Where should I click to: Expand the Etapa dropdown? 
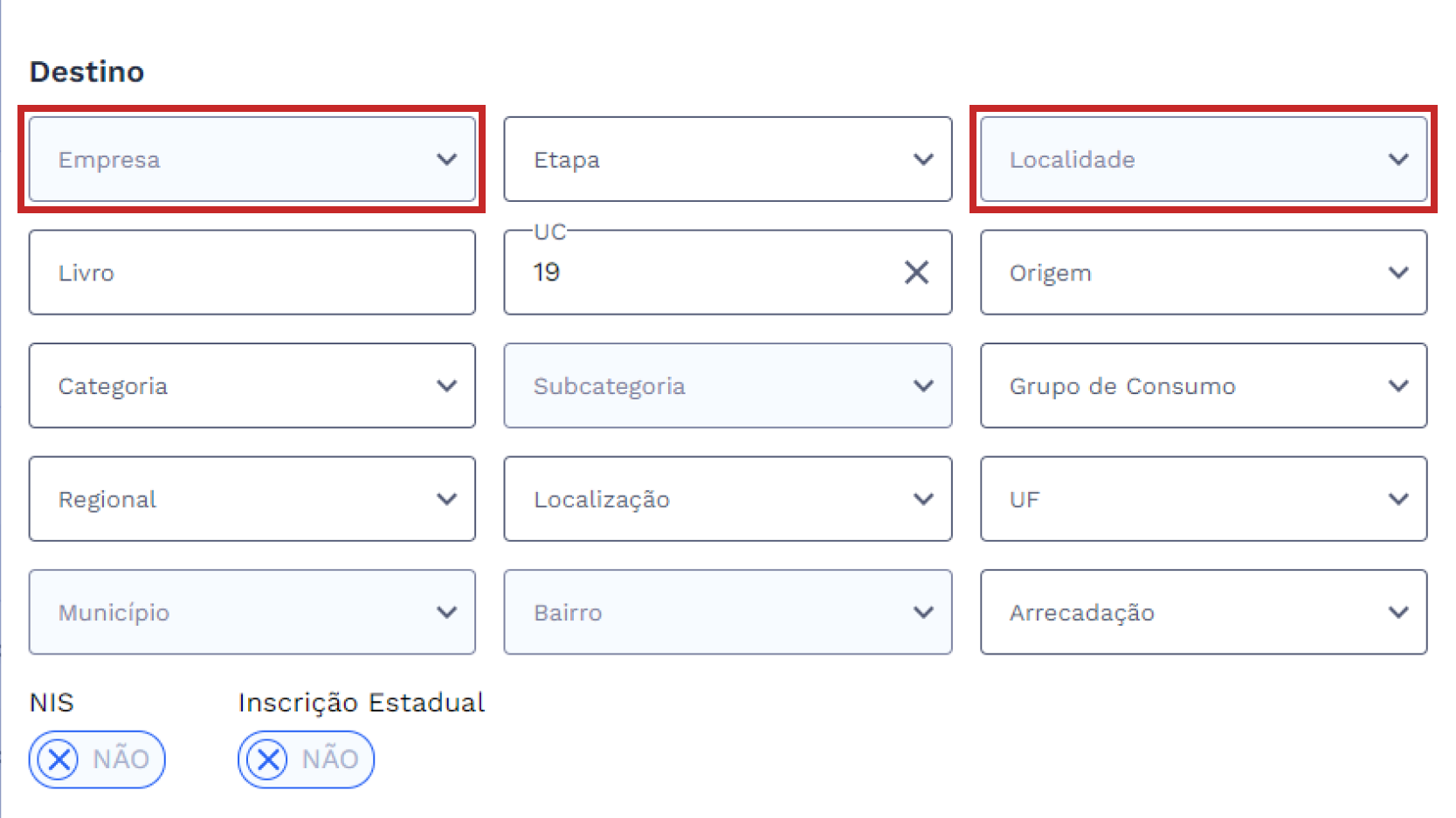[x=727, y=159]
